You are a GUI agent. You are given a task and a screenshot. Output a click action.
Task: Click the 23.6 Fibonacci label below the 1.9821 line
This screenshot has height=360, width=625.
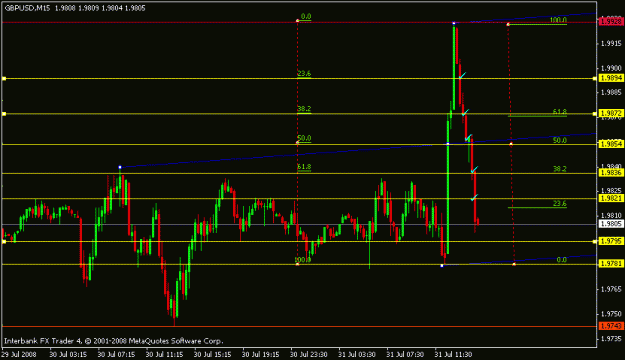click(560, 203)
